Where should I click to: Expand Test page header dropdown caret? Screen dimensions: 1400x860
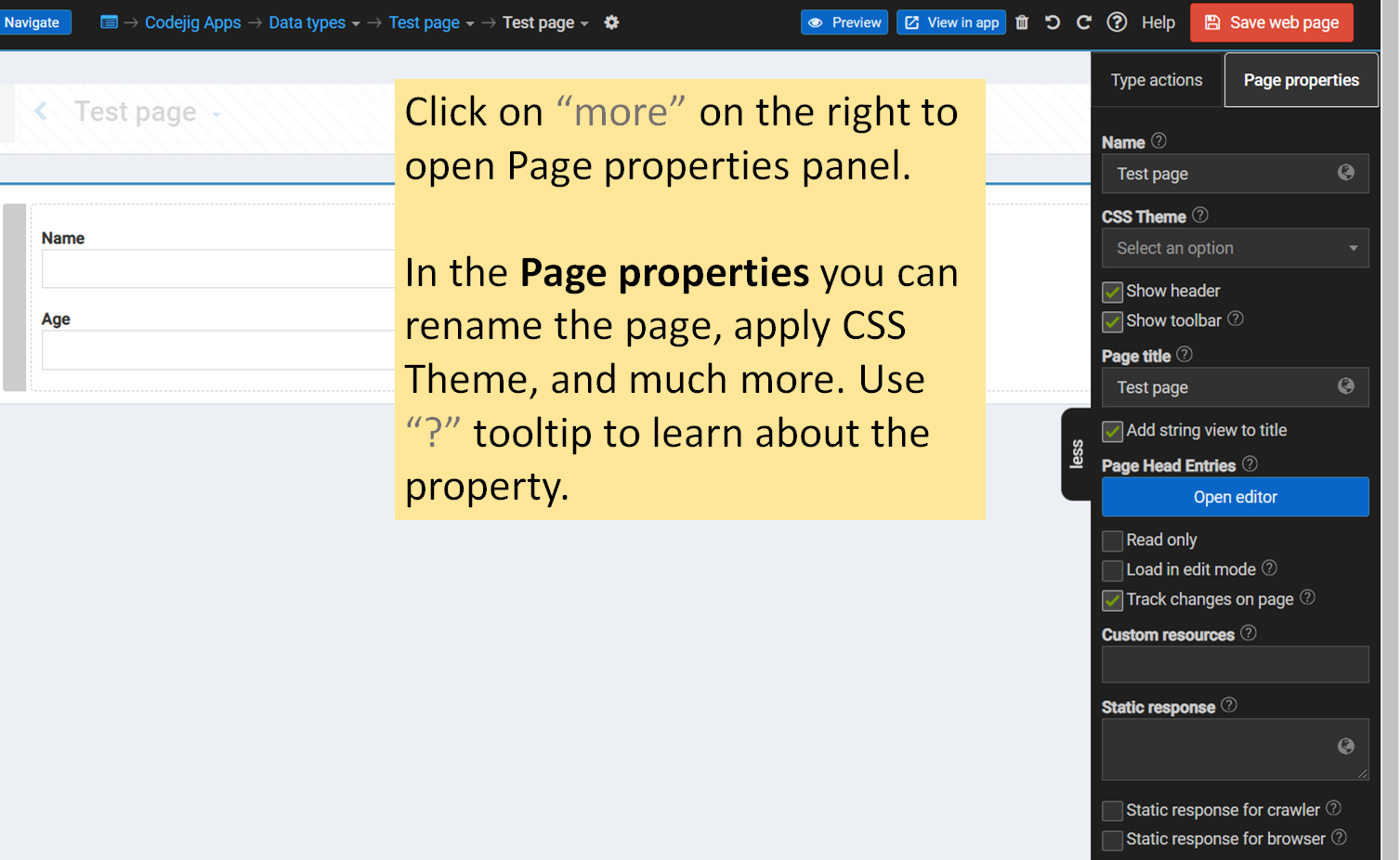pyautogui.click(x=216, y=114)
